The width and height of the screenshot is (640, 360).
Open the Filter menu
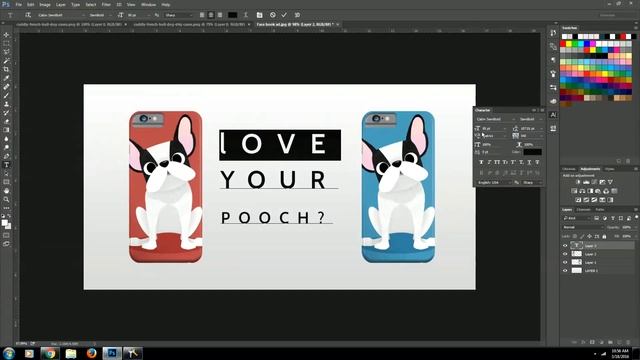106,4
